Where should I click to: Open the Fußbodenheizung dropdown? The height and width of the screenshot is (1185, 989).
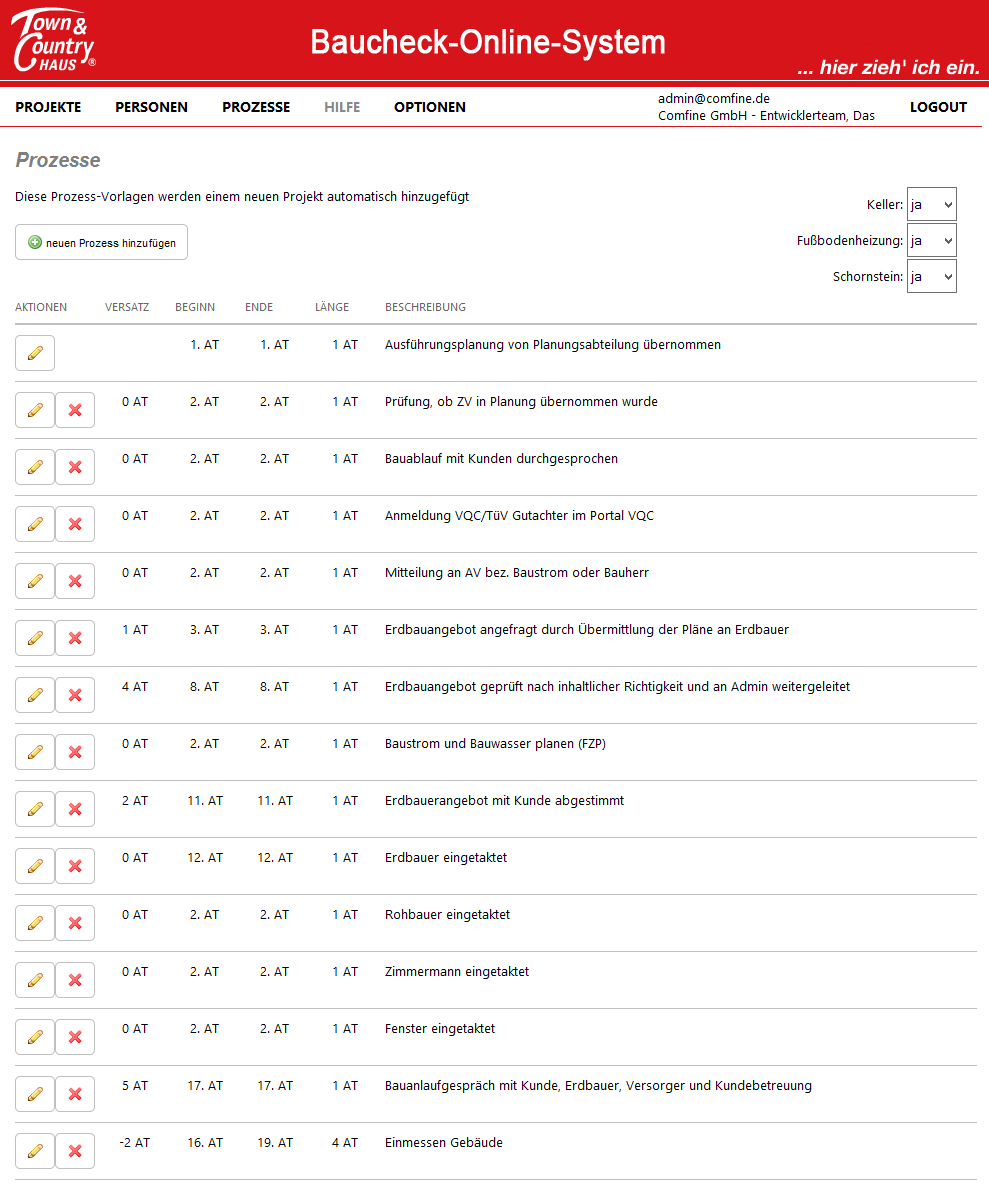932,240
